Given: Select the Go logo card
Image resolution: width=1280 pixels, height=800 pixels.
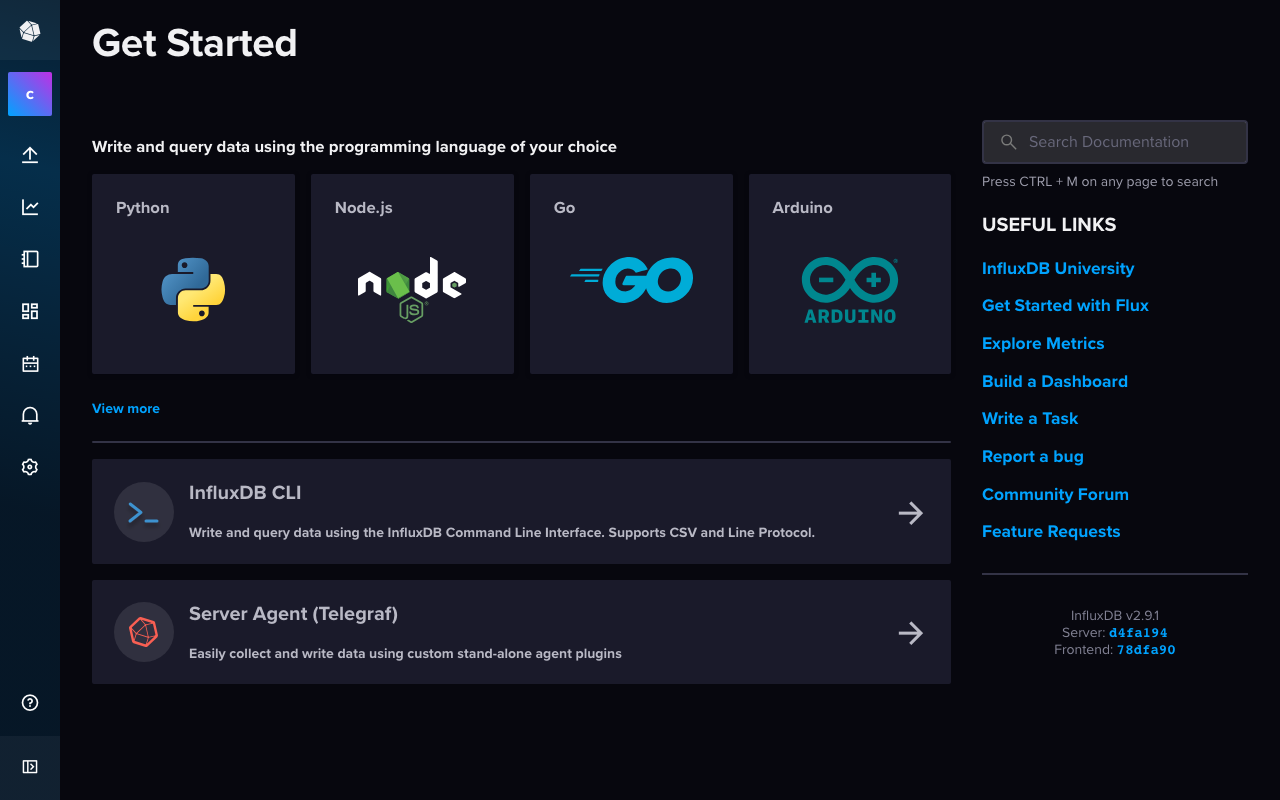Looking at the screenshot, I should point(631,274).
